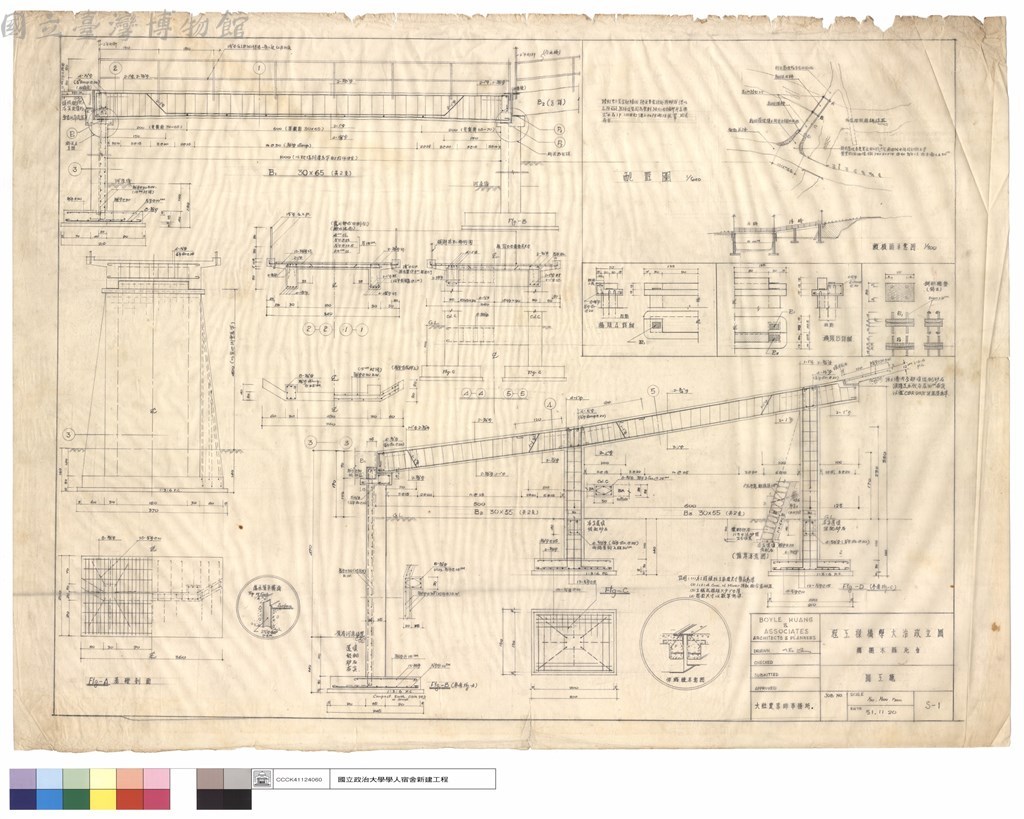Select the catalog number CCCK41124060

299,780
